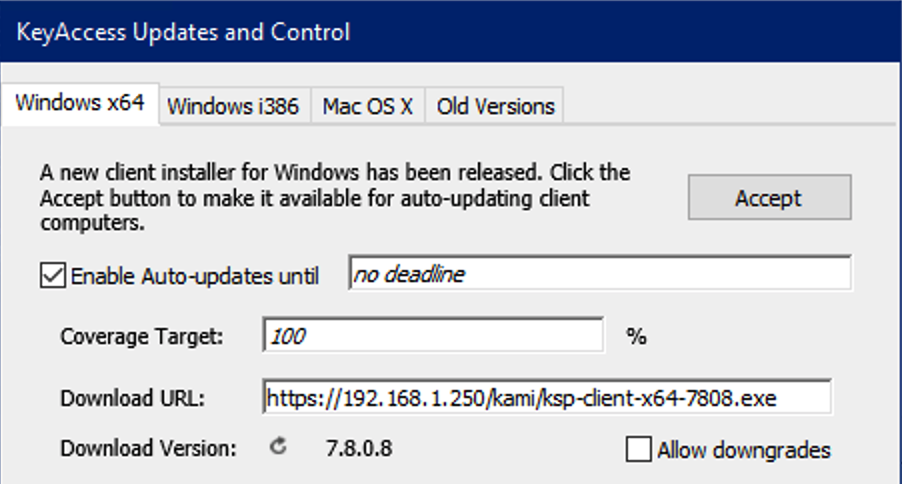Click the 'Download URL:' label
This screenshot has width=902, height=484.
pyautogui.click(x=132, y=398)
